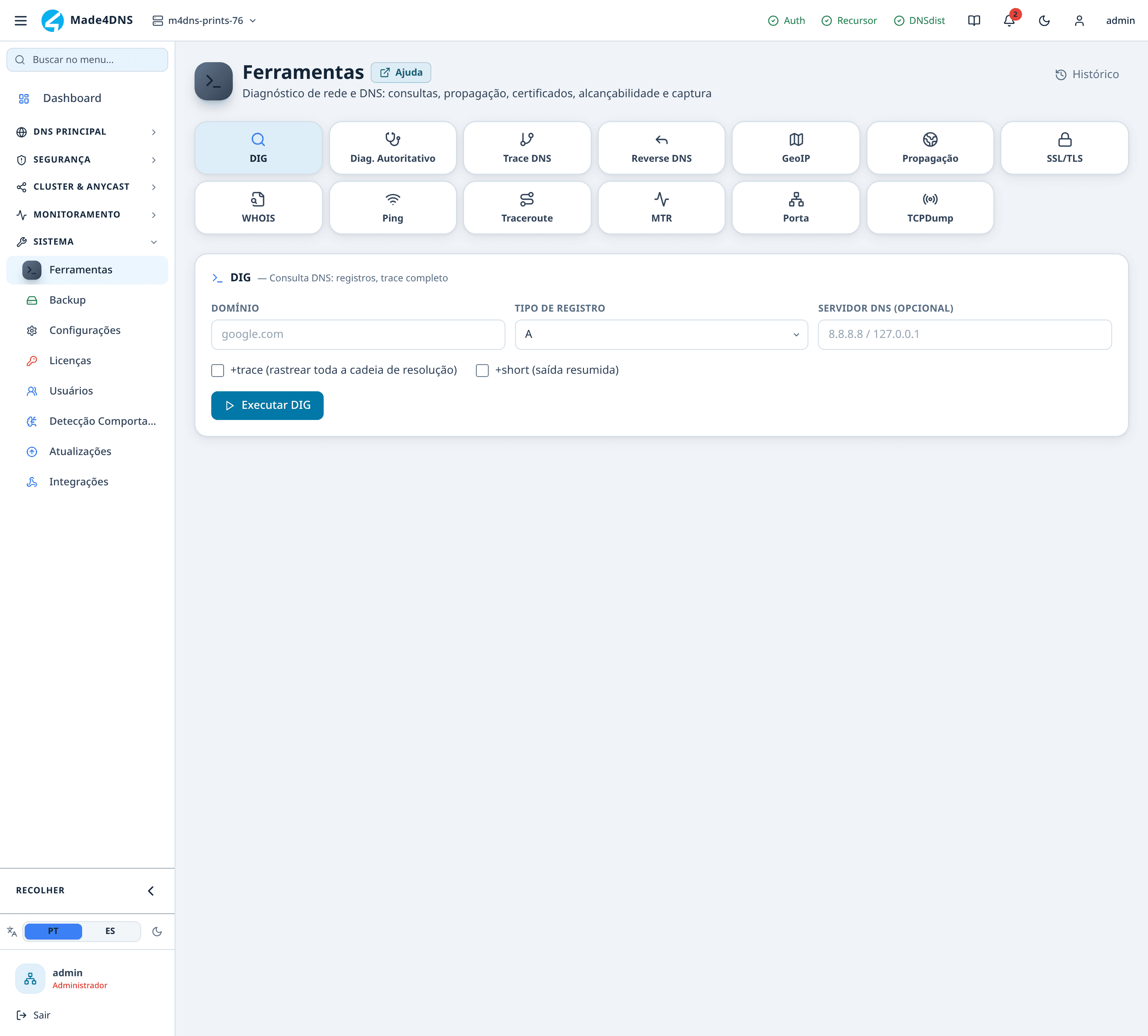Screen dimensions: 1148x1036
Task: Open Detecção Comportamental page
Action: click(x=87, y=421)
